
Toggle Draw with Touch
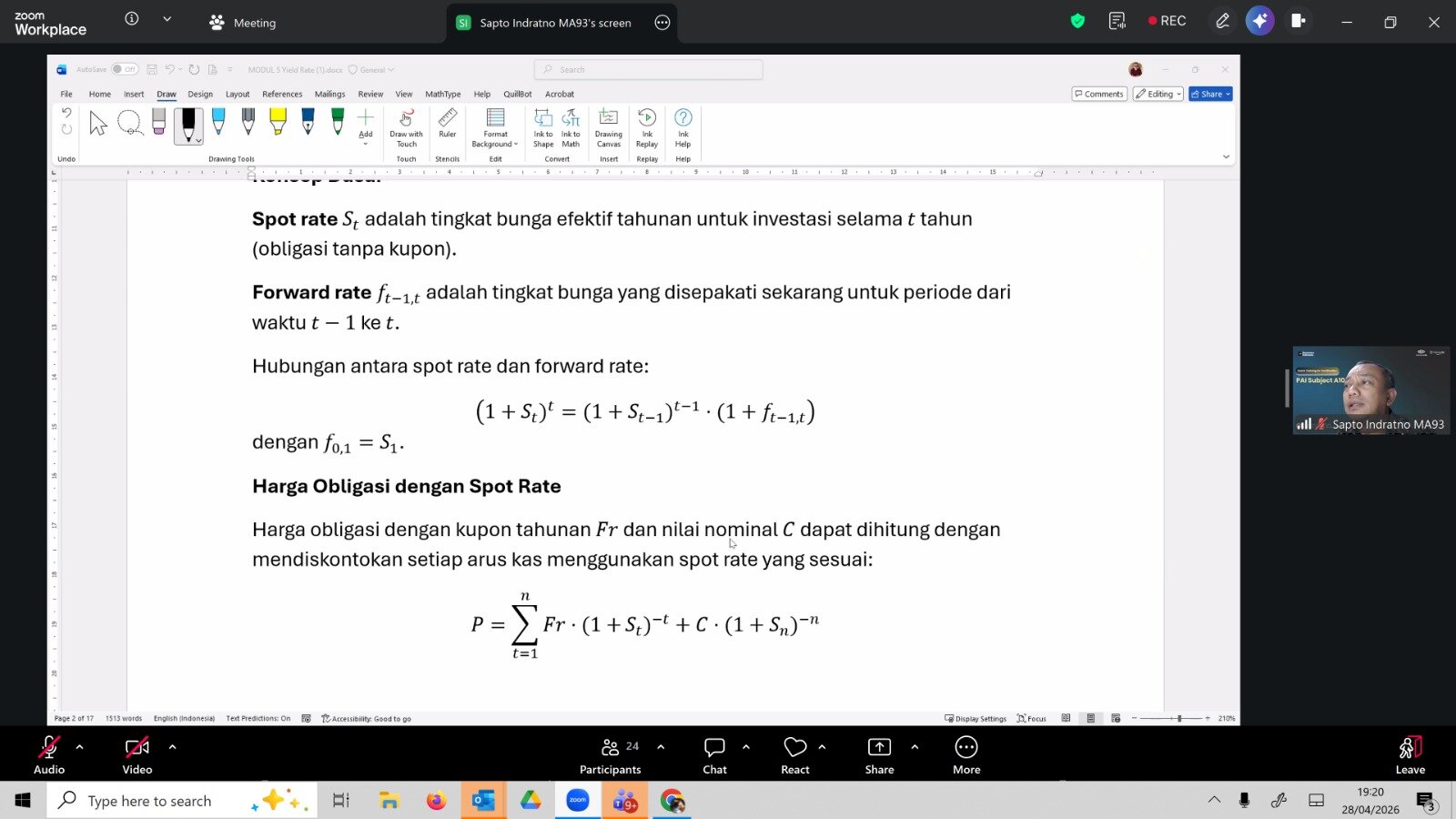[x=407, y=128]
